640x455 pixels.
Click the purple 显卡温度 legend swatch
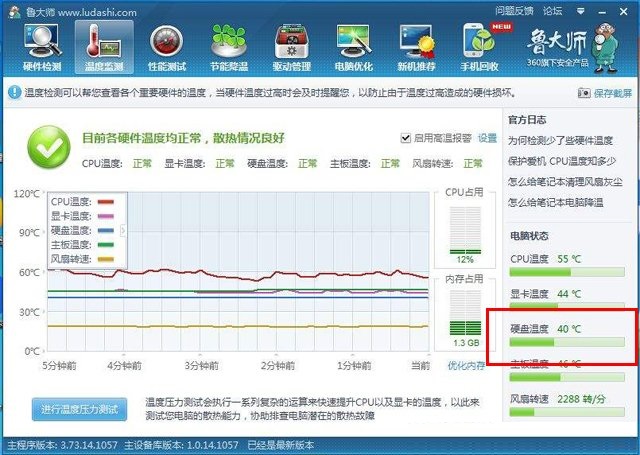(x=106, y=216)
